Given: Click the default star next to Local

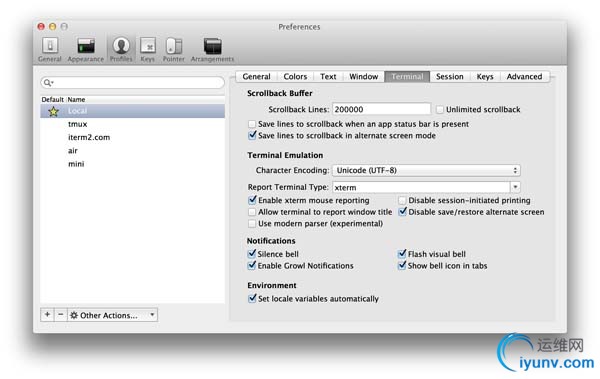Looking at the screenshot, I should click(54, 111).
